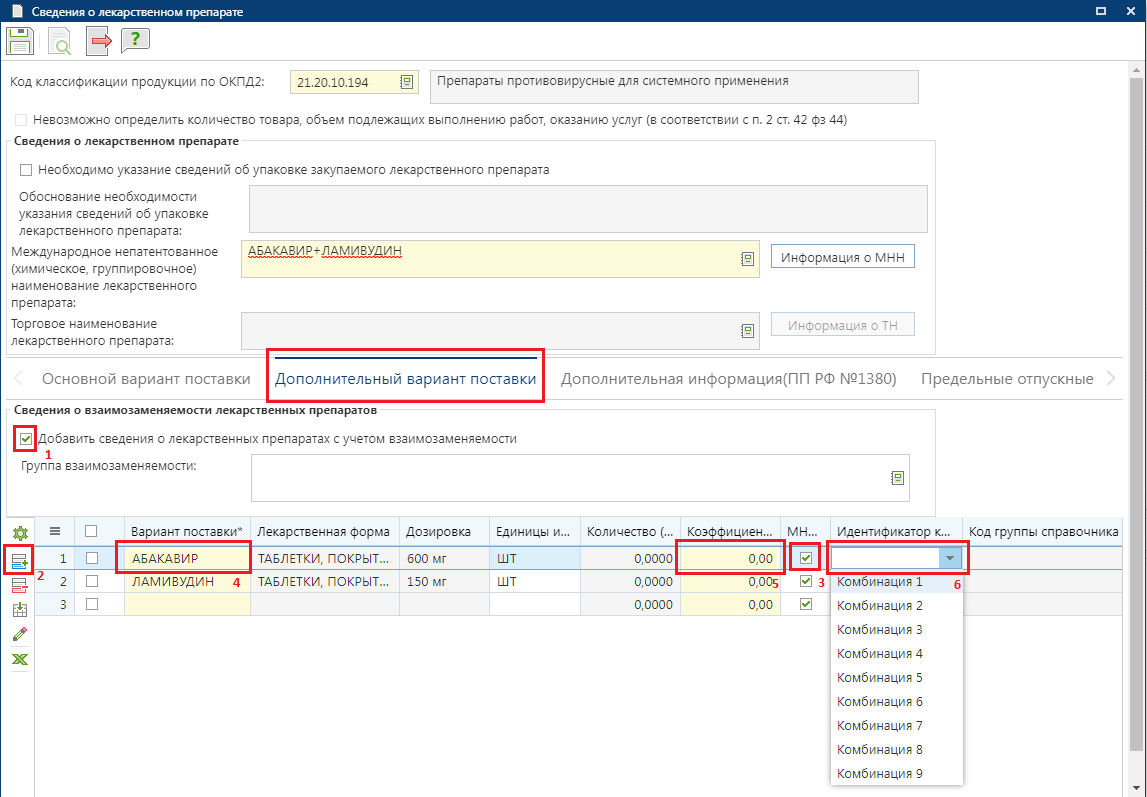This screenshot has width=1147, height=797.
Task: Click the import-into-table icon
Action: pos(20,609)
